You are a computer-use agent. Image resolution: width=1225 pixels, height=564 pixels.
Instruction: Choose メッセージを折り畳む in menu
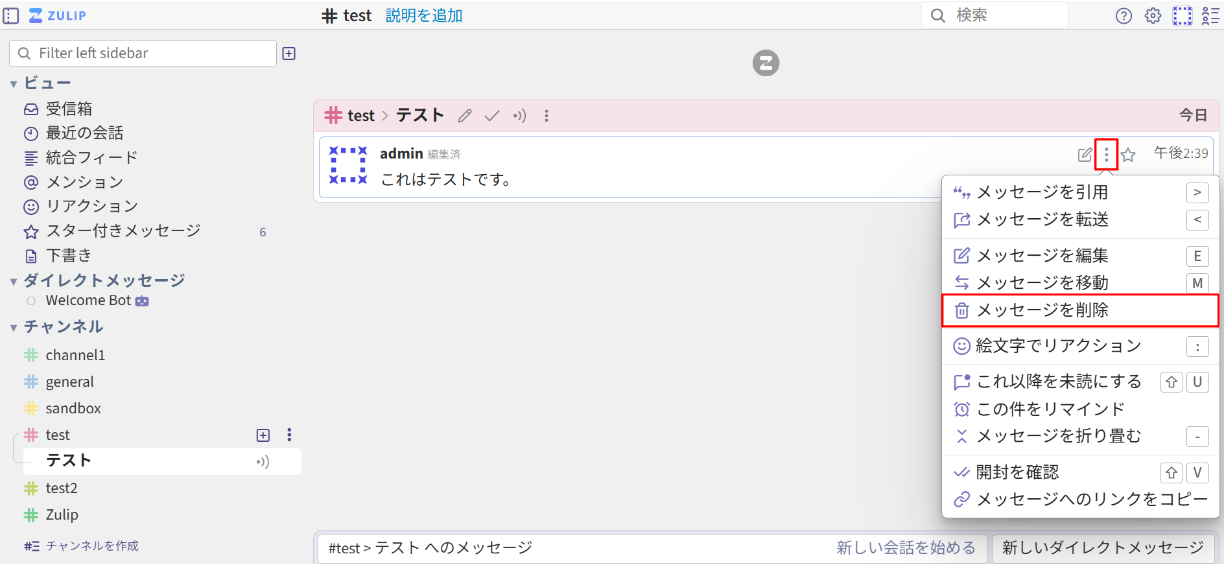[1080, 436]
